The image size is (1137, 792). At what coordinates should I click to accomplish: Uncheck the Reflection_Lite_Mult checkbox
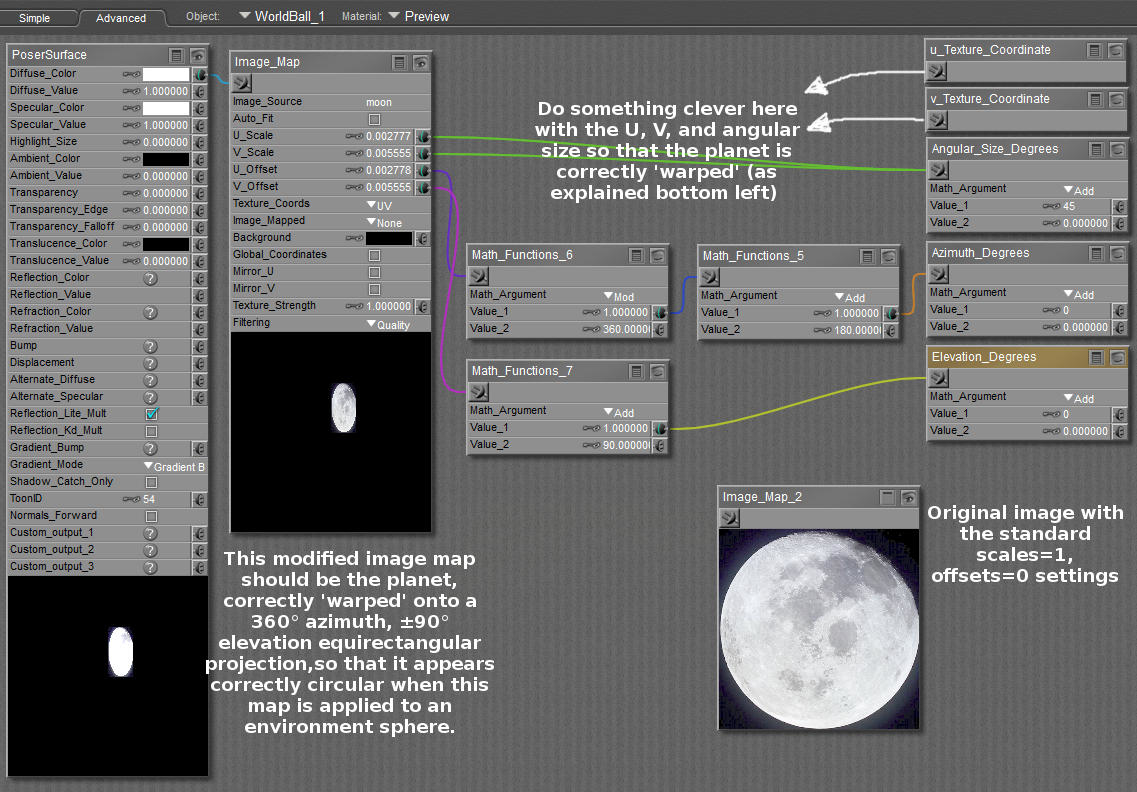coord(152,414)
